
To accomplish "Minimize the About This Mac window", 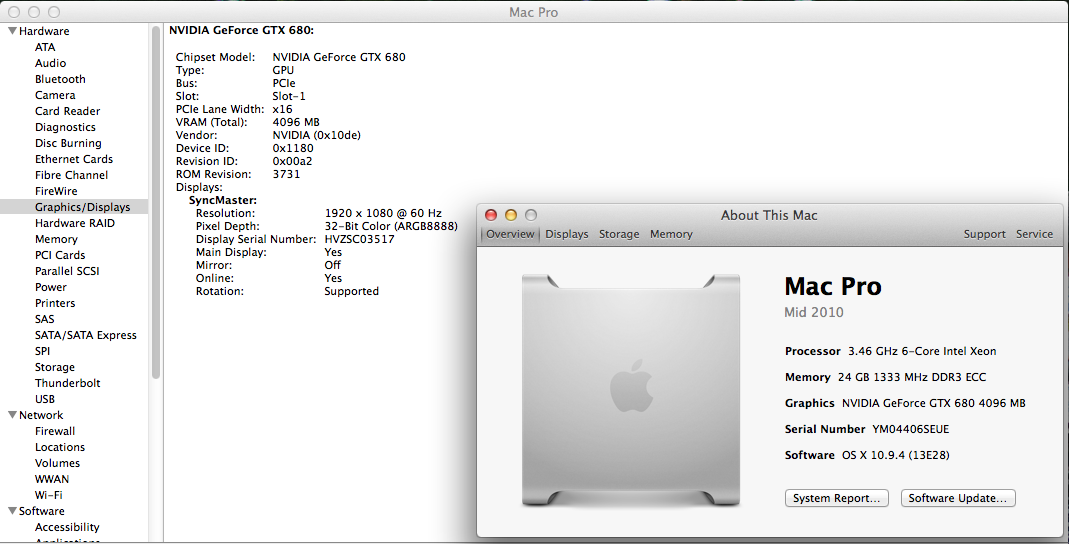I will (511, 215).
